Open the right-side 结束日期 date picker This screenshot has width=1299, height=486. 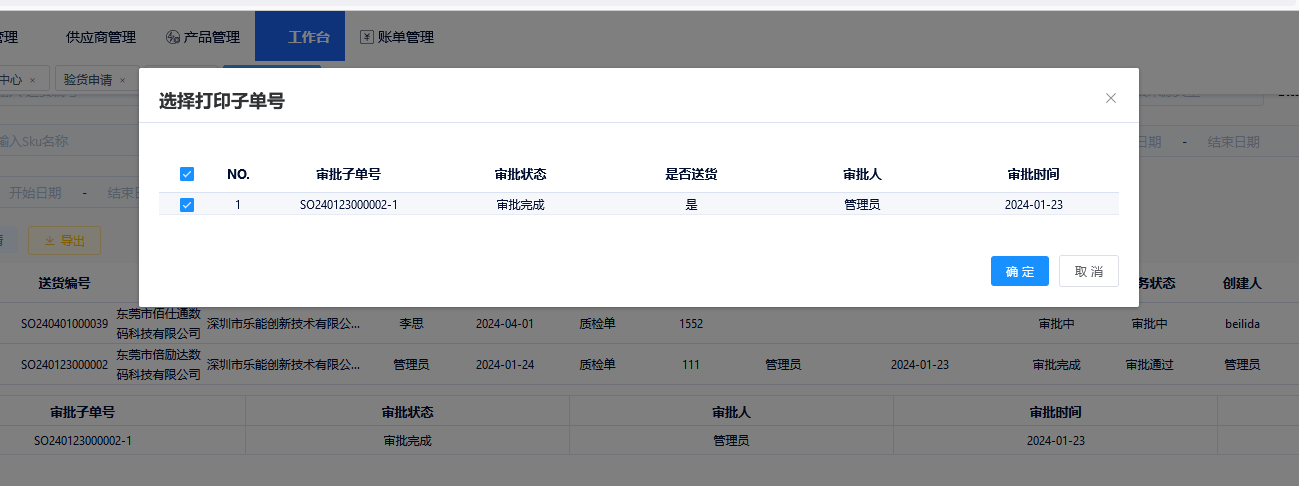click(x=1232, y=142)
